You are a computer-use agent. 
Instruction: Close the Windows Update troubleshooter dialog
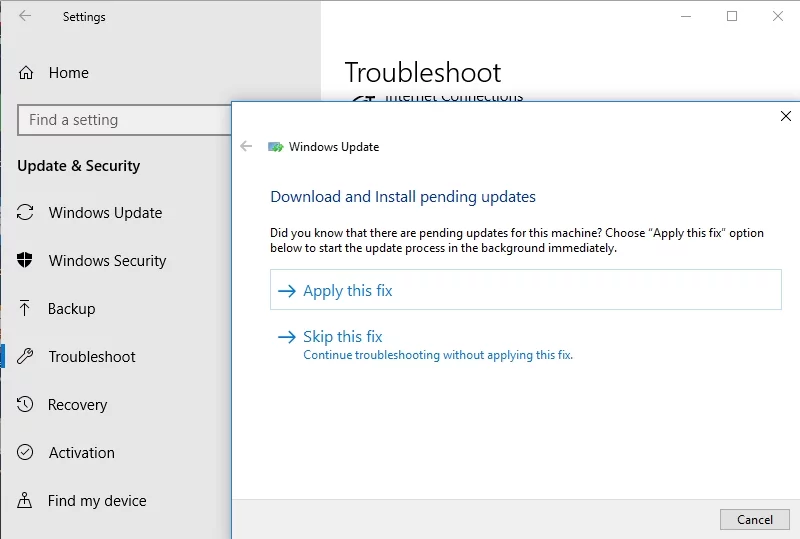785,116
